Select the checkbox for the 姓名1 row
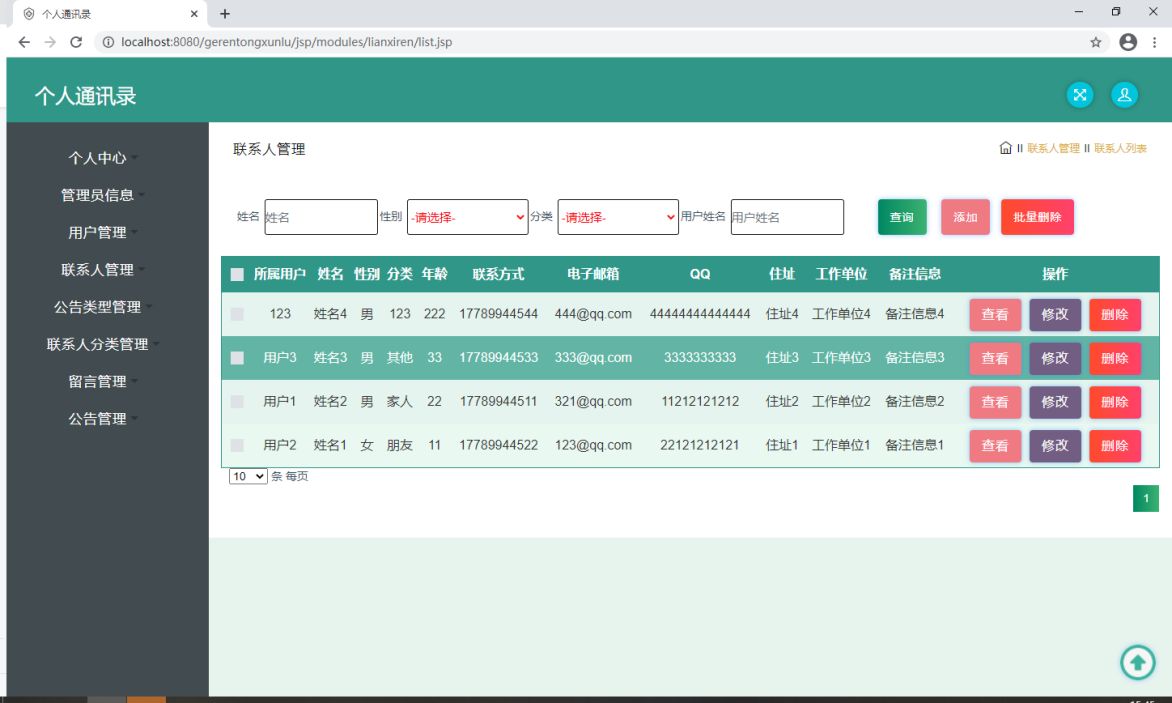This screenshot has width=1172, height=703. (x=237, y=445)
